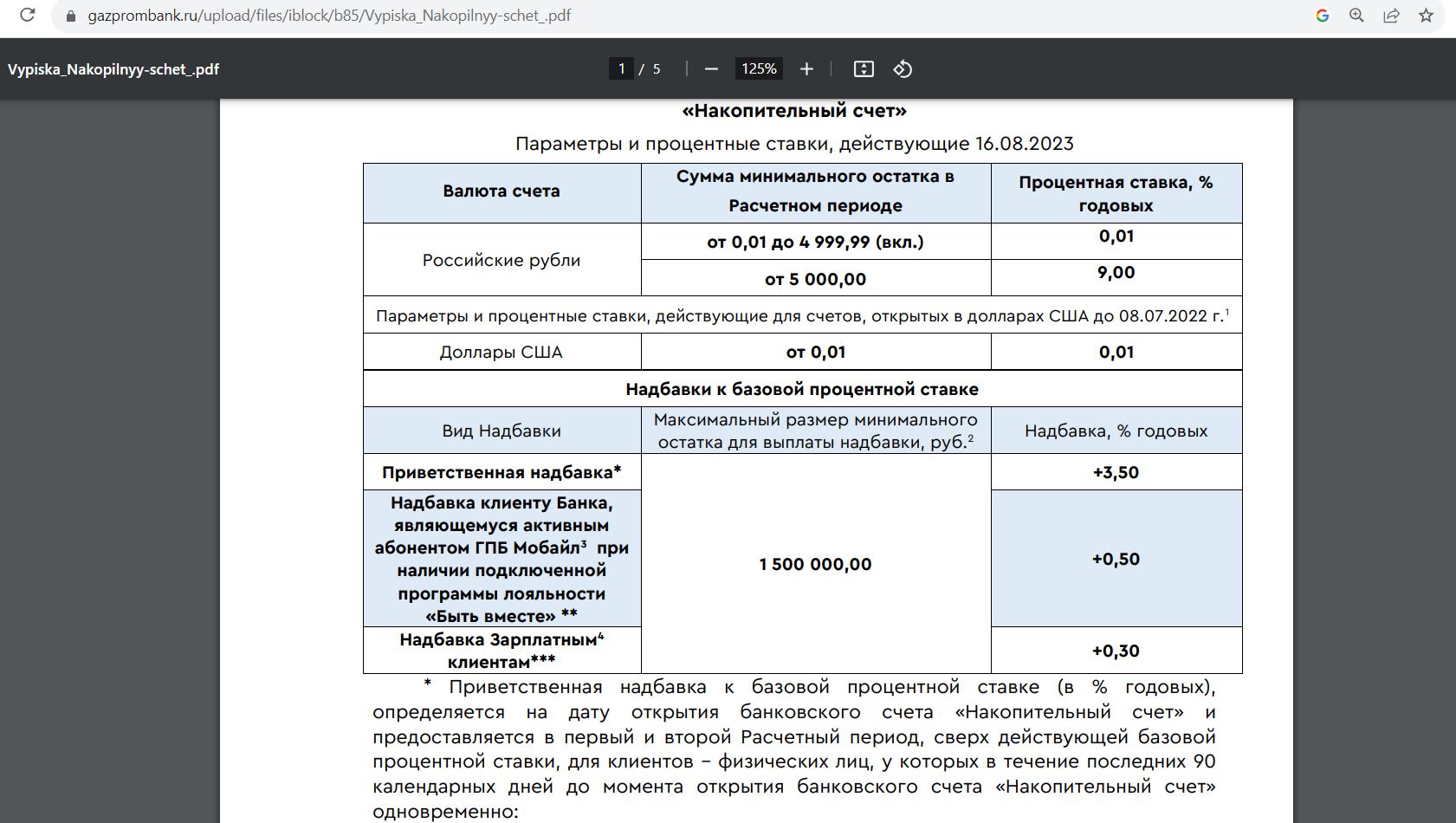
Task: Click the 'Валюта счета' header cell
Action: (502, 192)
